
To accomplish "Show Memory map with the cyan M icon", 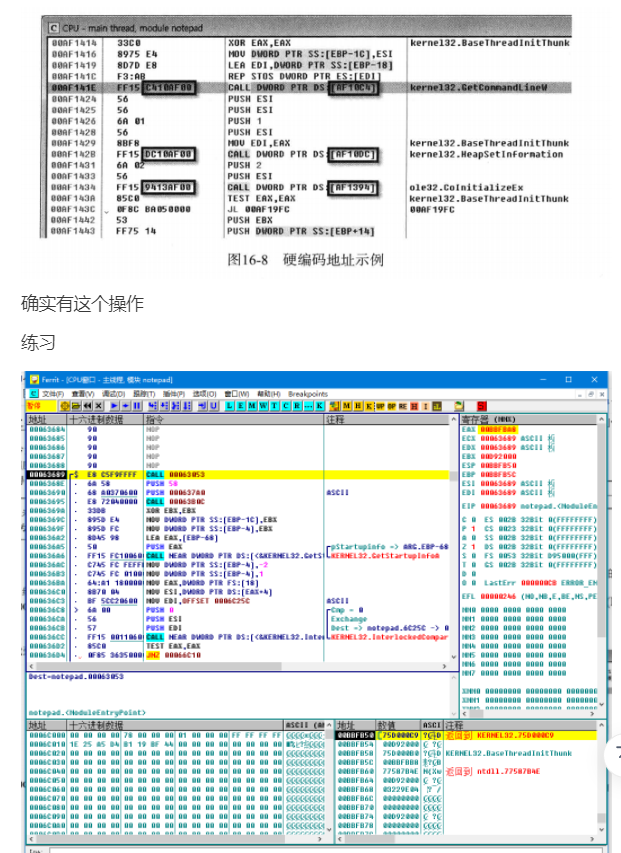I will pyautogui.click(x=252, y=405).
